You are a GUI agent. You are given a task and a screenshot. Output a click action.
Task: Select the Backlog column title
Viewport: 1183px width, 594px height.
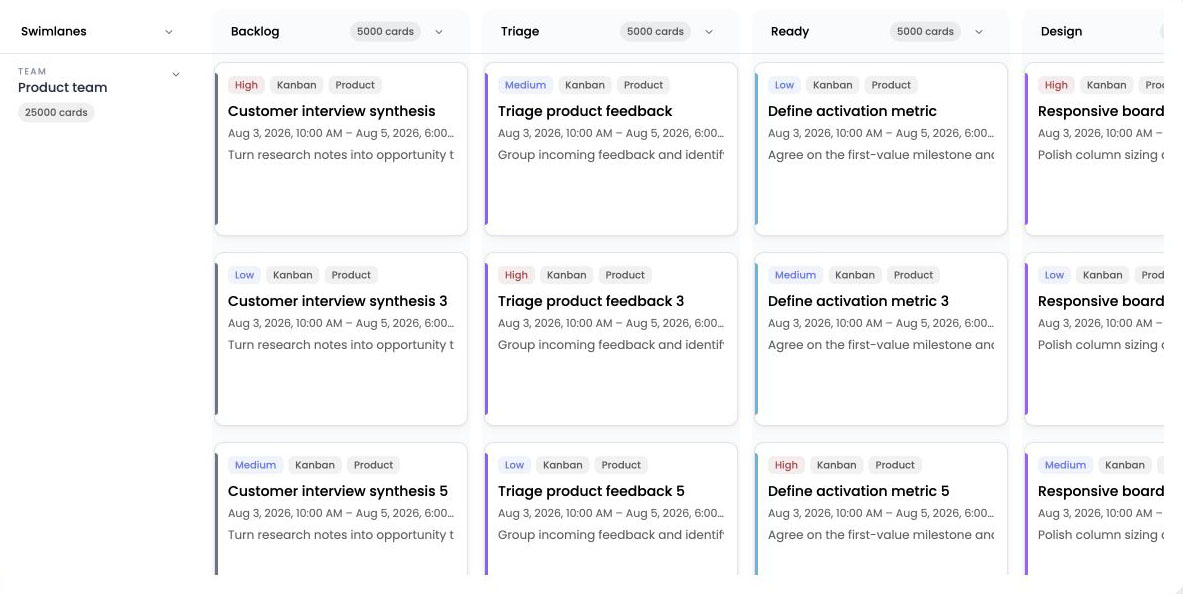pos(255,32)
